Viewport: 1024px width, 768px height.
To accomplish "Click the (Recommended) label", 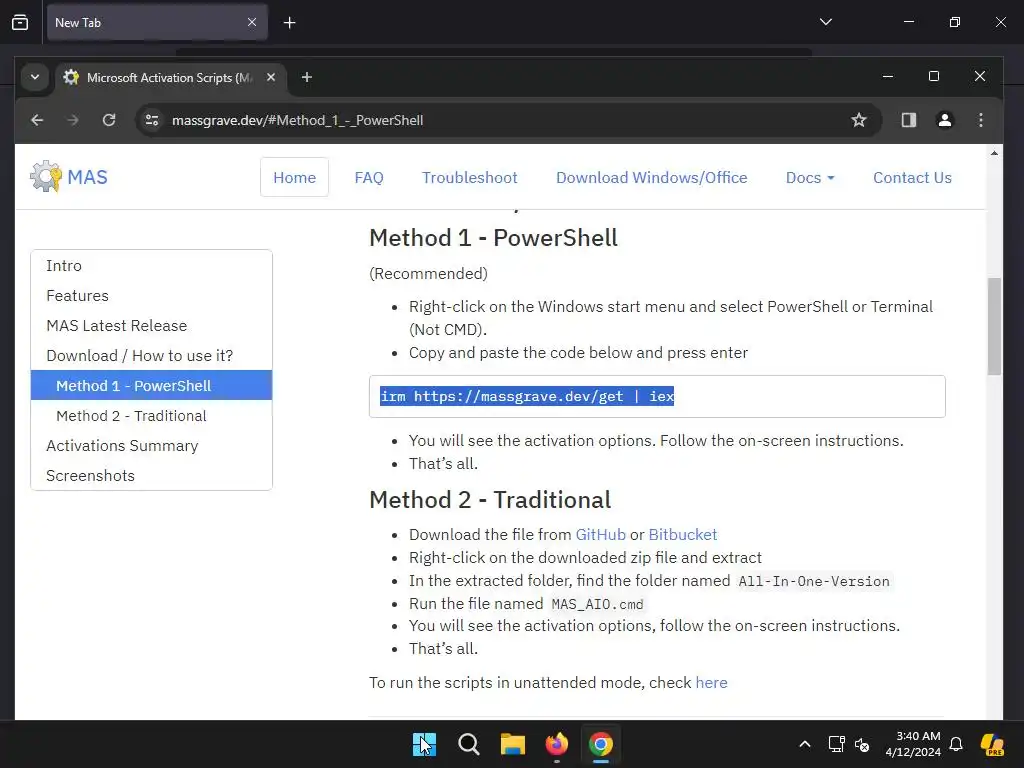I will (428, 274).
